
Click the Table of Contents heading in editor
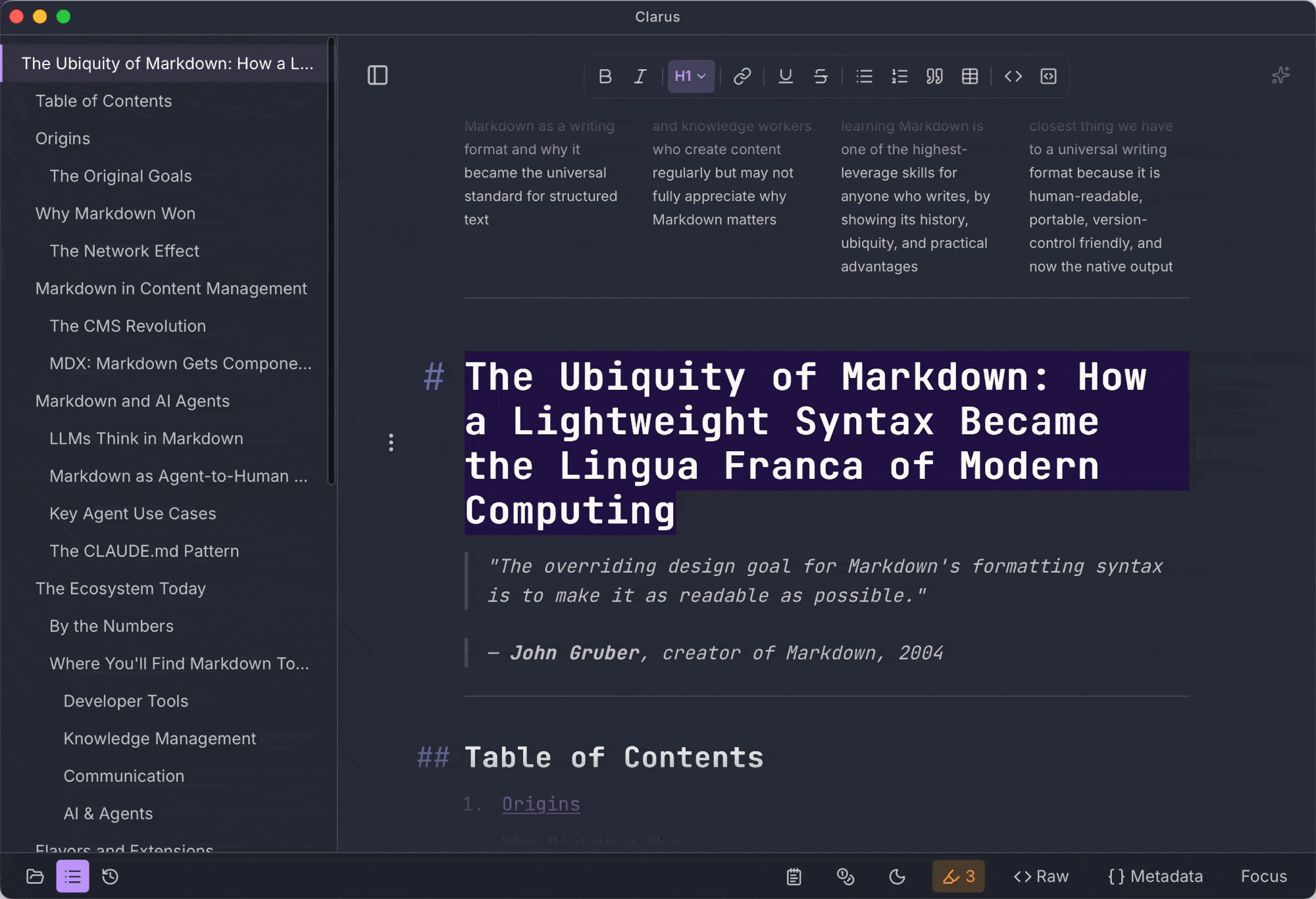[614, 757]
